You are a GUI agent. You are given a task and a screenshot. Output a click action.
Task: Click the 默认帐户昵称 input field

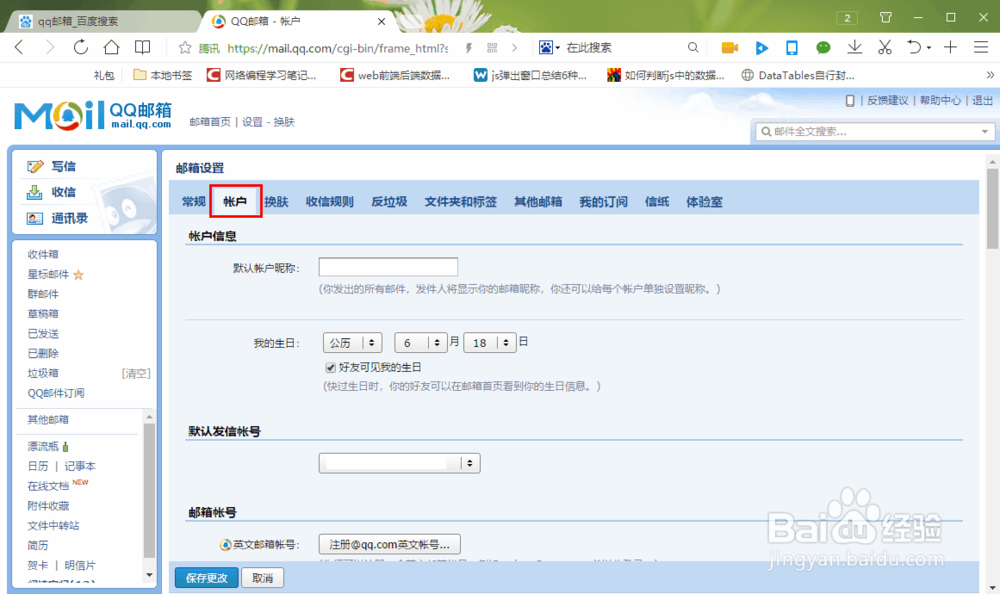click(388, 267)
